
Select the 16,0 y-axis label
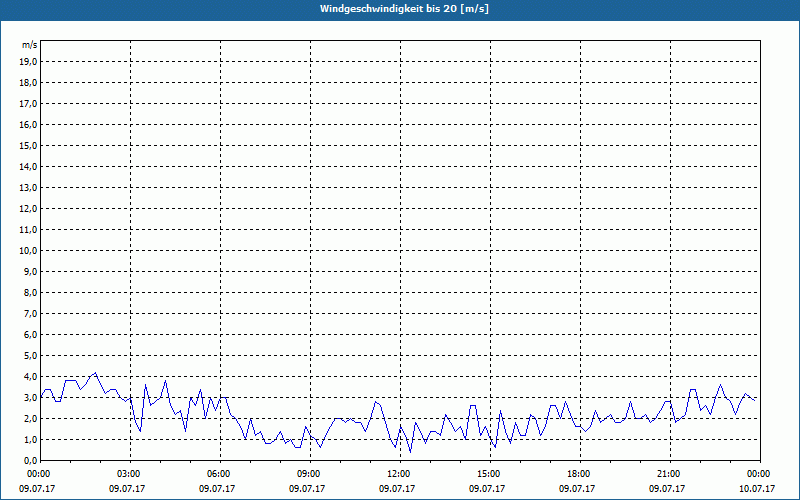click(28, 124)
